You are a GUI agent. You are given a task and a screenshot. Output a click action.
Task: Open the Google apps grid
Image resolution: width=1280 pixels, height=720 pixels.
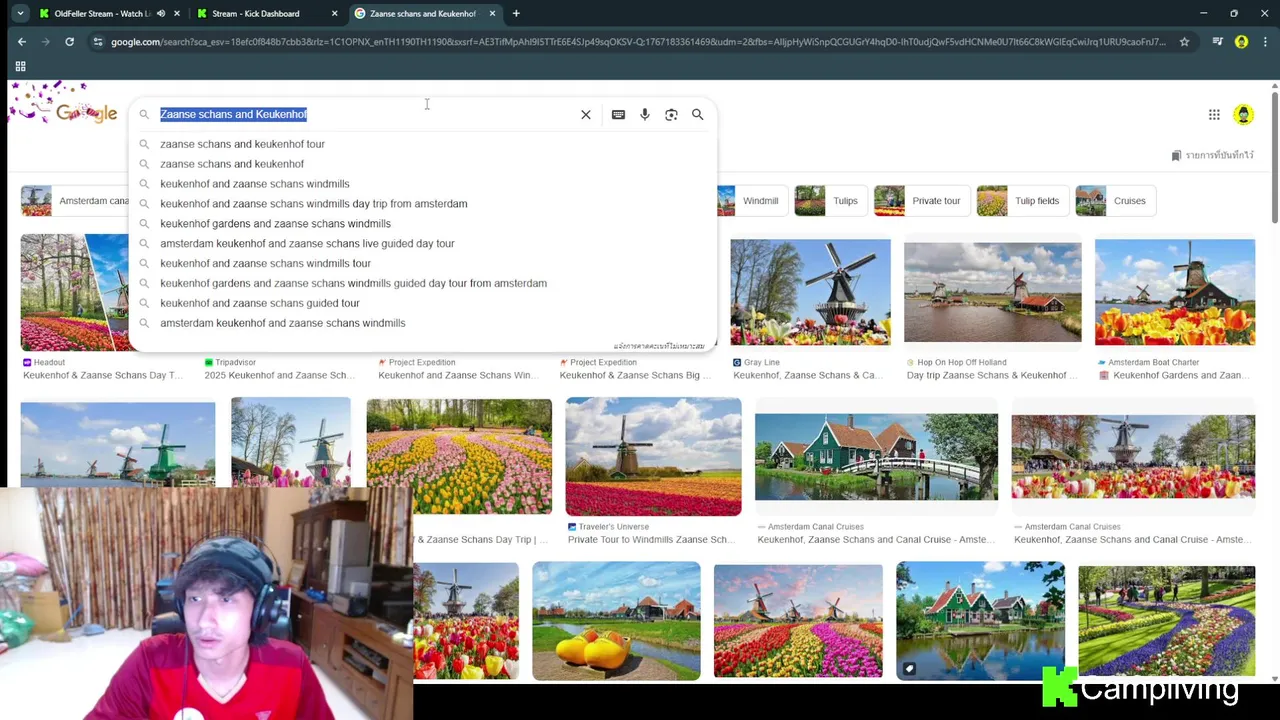[1214, 115]
